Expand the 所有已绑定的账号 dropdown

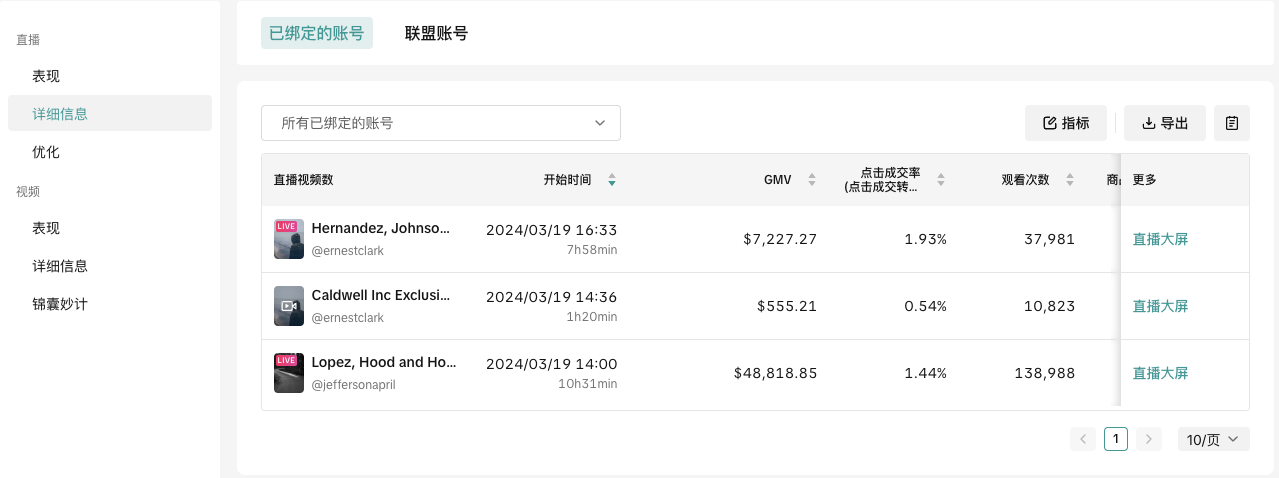coord(440,123)
